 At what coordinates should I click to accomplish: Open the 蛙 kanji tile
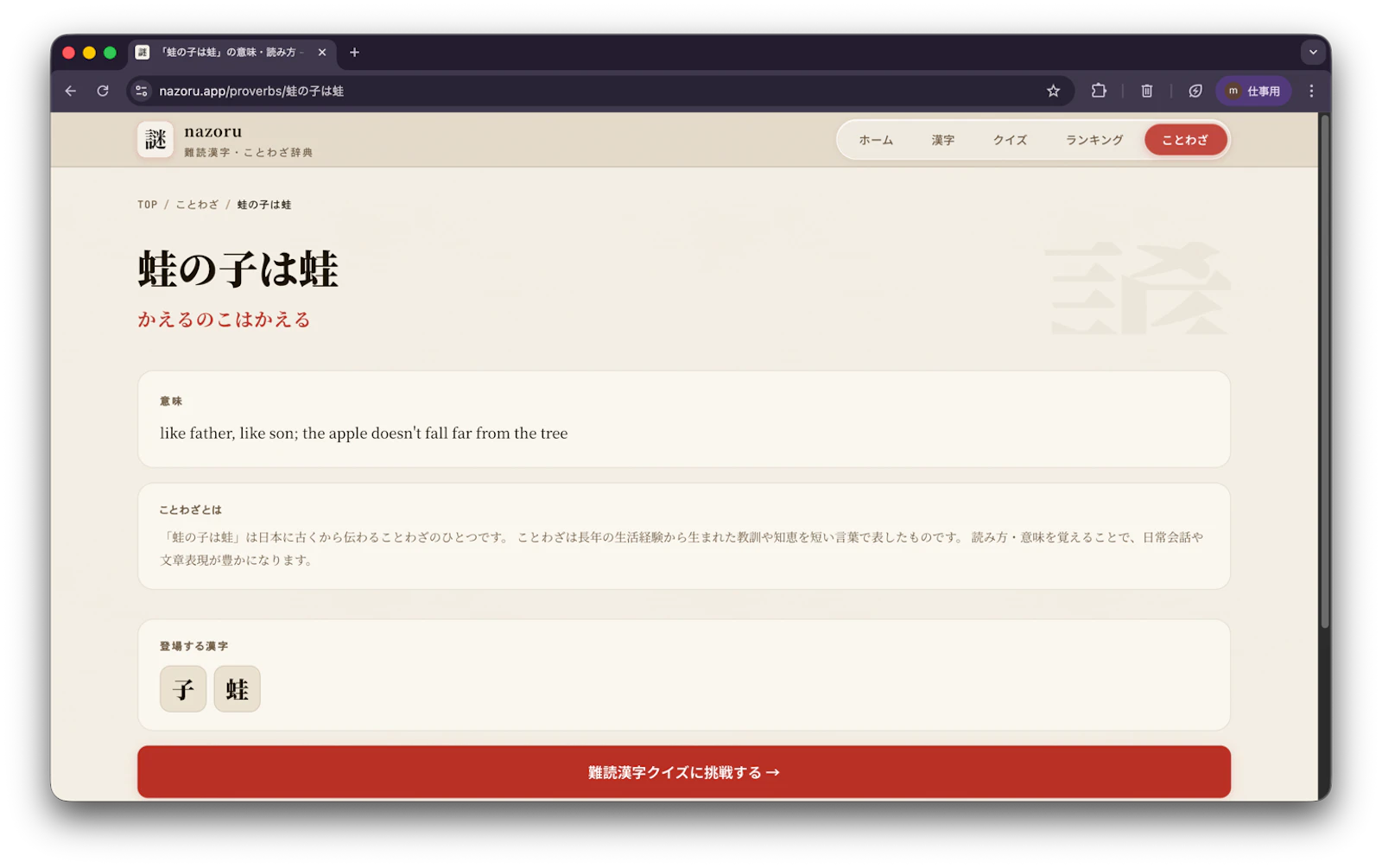coord(238,688)
